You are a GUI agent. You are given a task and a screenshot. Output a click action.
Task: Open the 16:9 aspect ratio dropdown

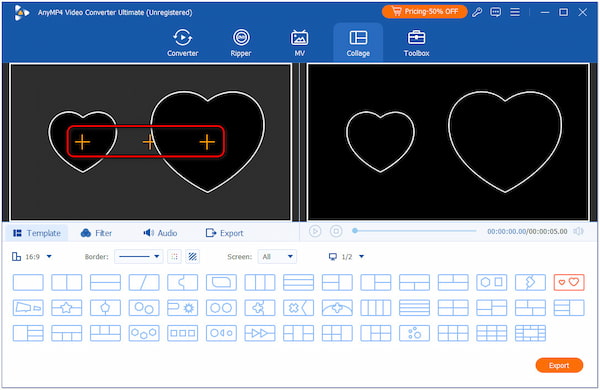coord(32,257)
